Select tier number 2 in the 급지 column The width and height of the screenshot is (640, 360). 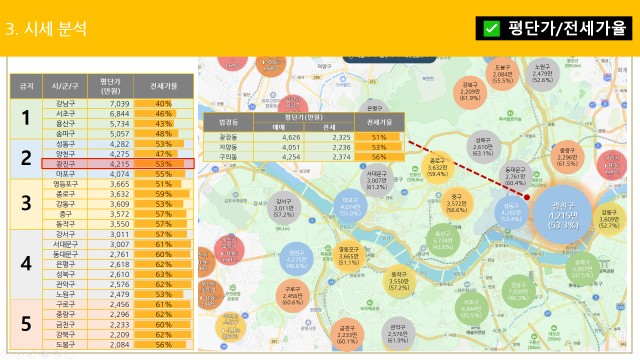coord(26,158)
